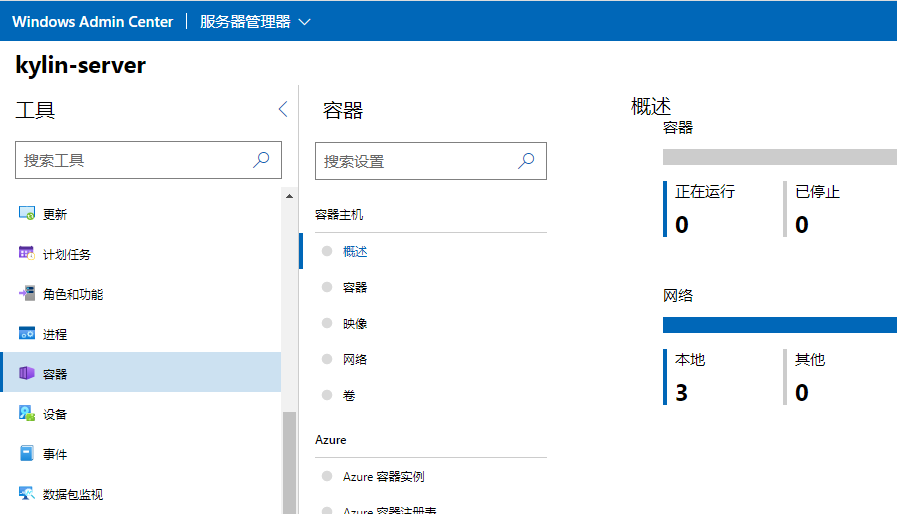Click the kylin-server server name
Image resolution: width=897 pixels, height=514 pixels.
click(x=80, y=65)
